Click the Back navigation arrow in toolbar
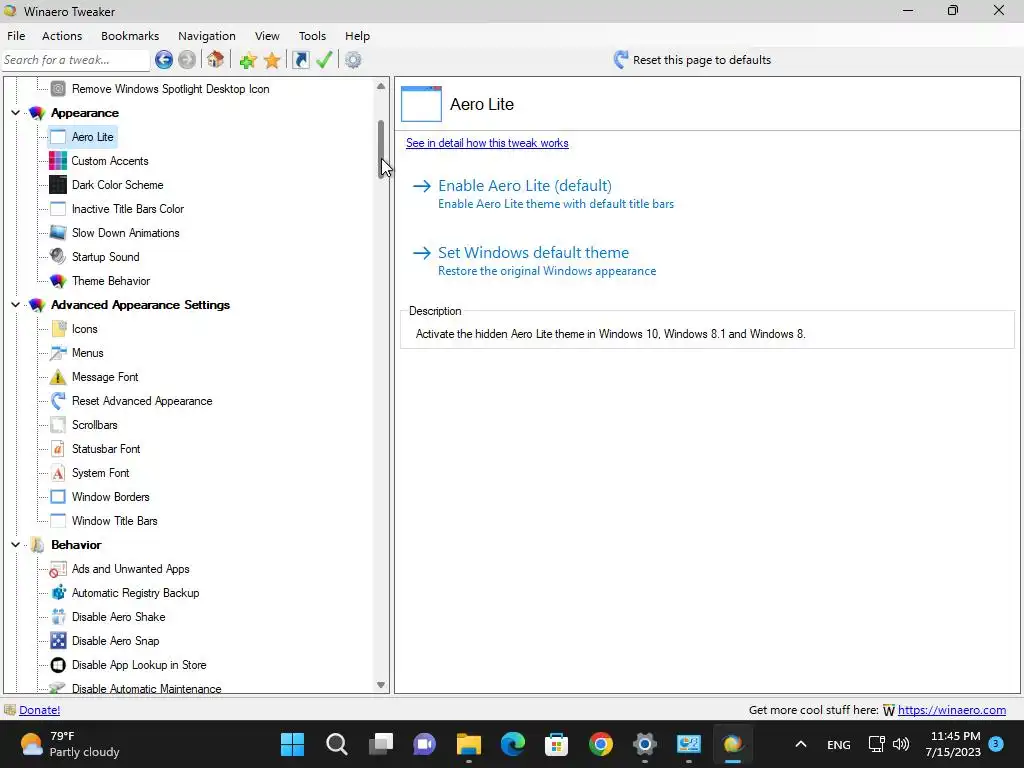 (x=164, y=60)
